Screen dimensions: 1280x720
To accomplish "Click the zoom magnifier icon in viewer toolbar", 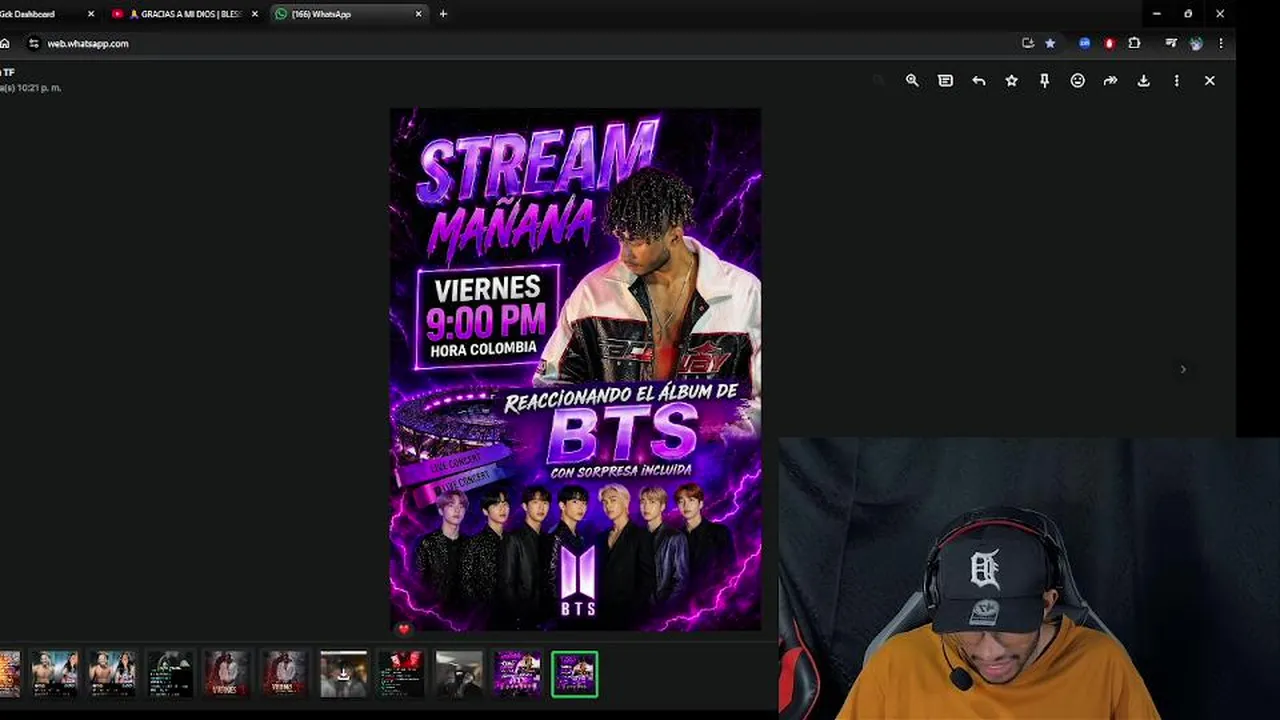I will pyautogui.click(x=912, y=81).
